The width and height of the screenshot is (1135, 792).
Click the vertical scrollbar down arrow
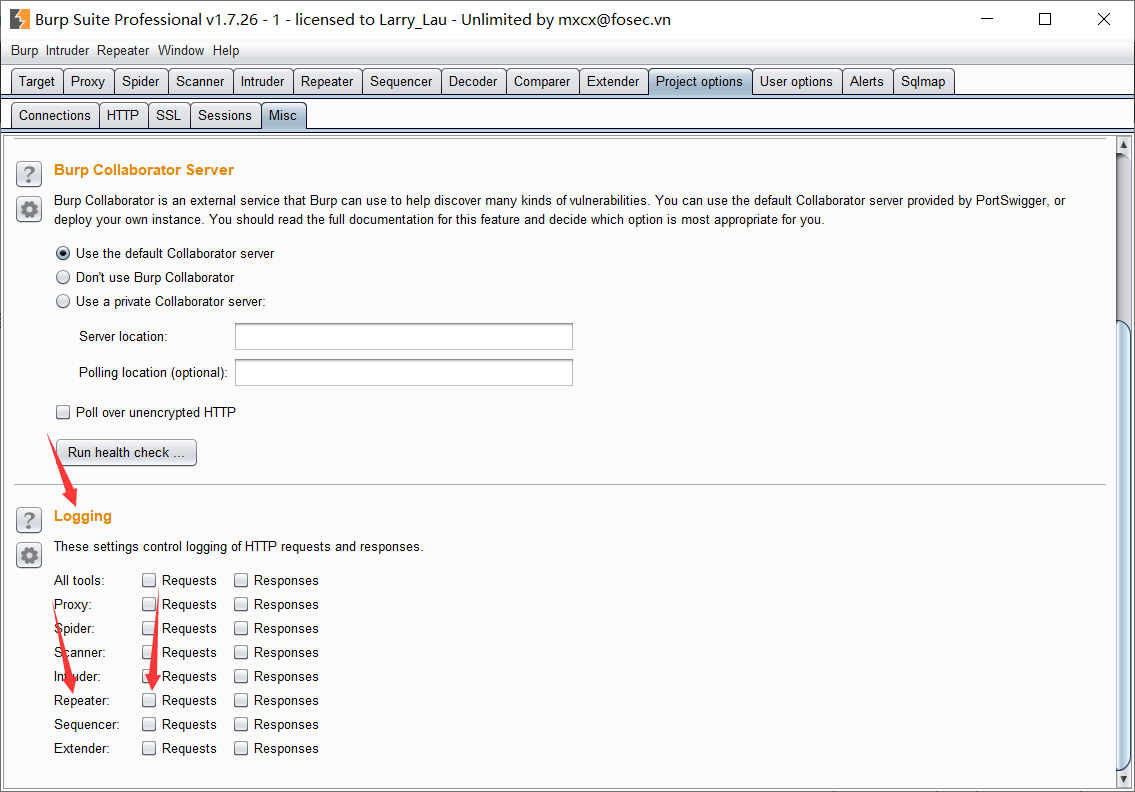1124,776
